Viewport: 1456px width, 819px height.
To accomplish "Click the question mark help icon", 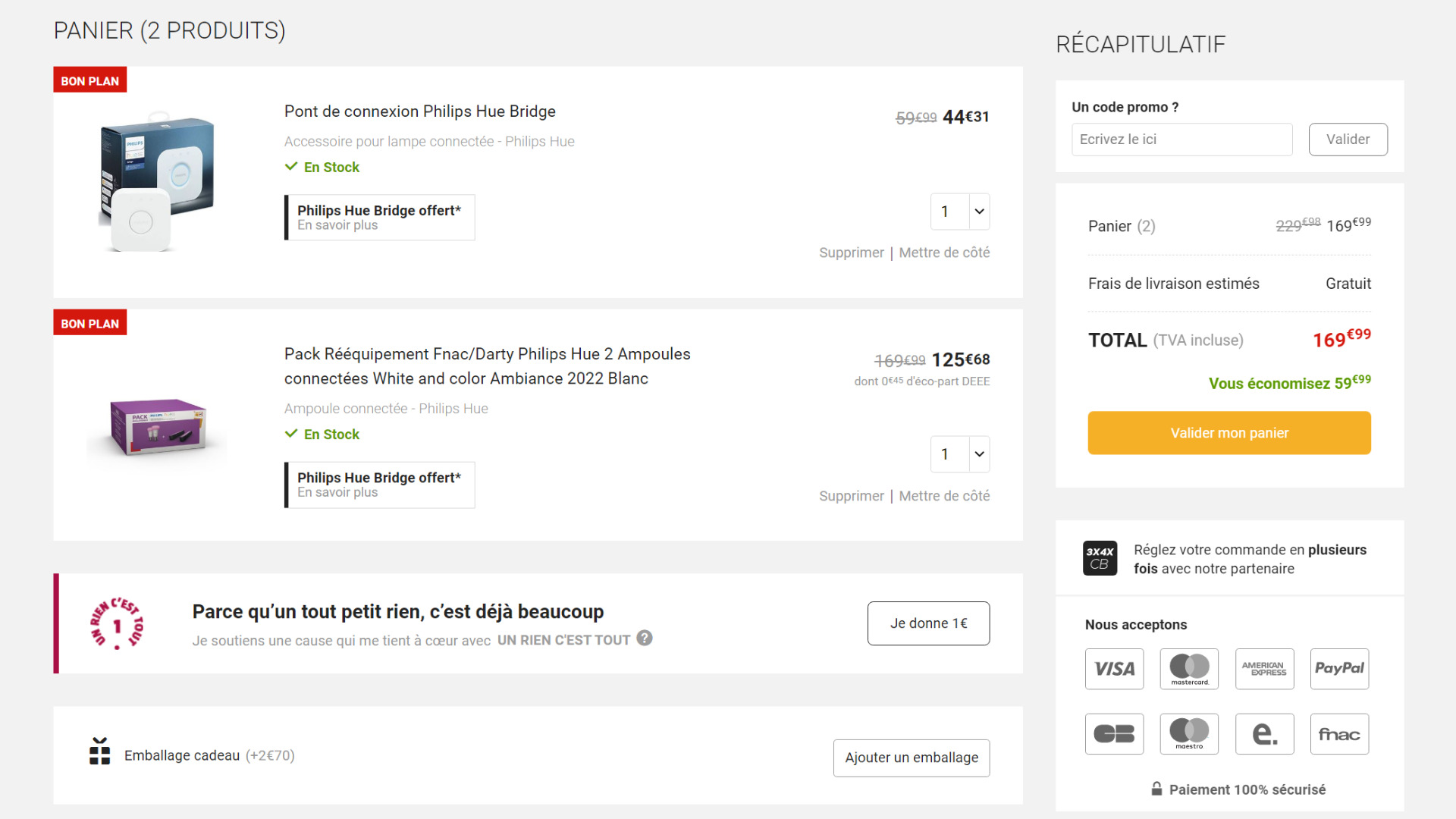I will click(645, 639).
